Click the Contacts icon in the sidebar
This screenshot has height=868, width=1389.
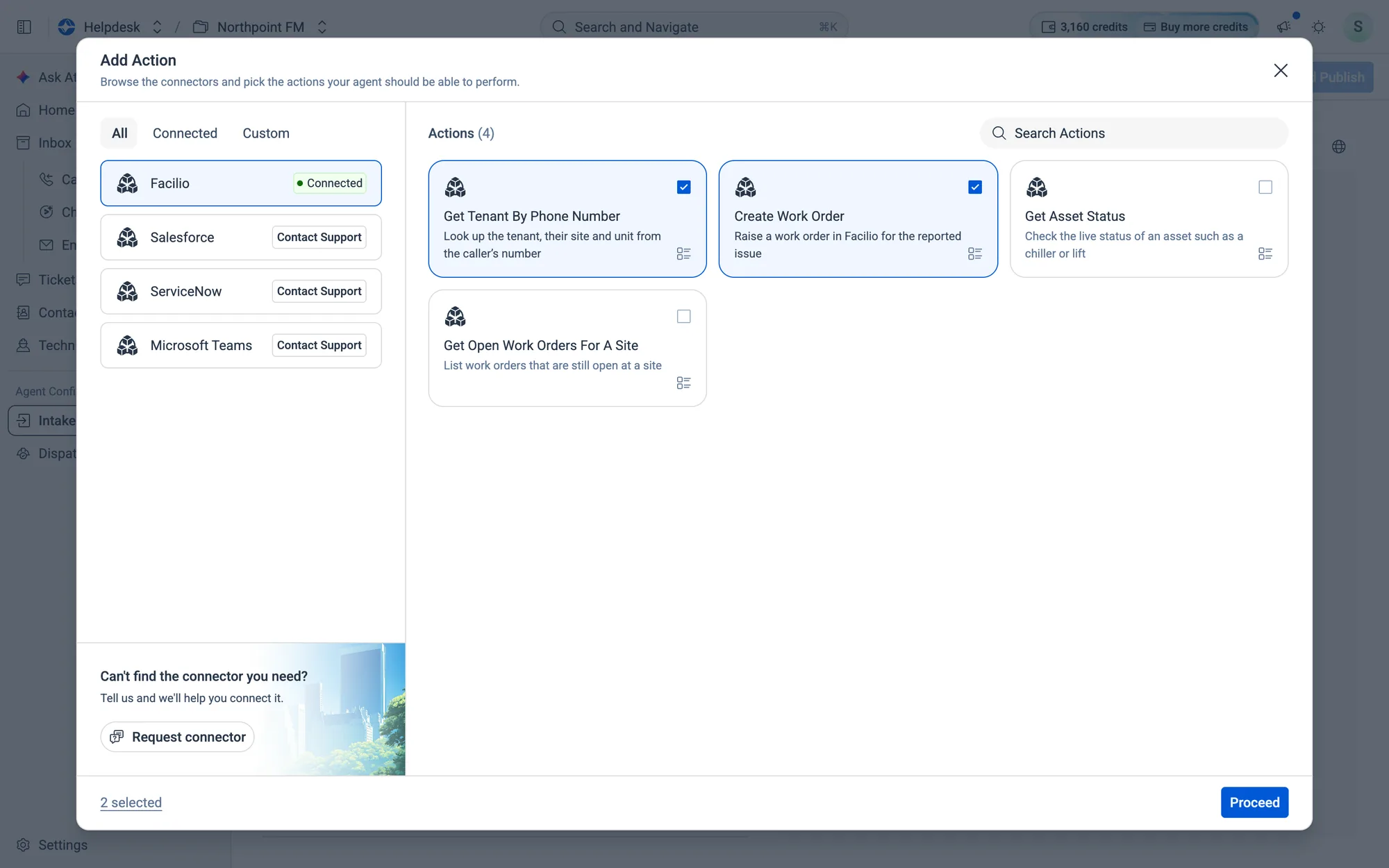click(23, 312)
